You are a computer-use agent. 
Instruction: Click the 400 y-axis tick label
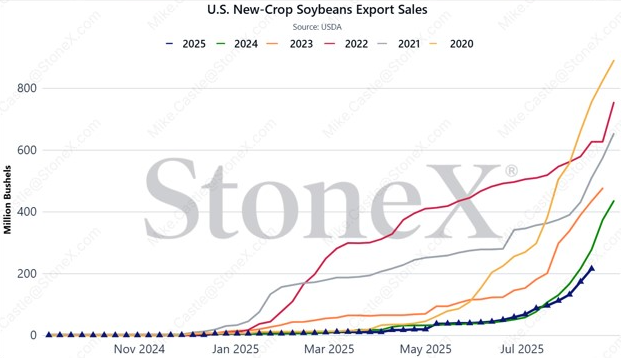click(x=27, y=212)
